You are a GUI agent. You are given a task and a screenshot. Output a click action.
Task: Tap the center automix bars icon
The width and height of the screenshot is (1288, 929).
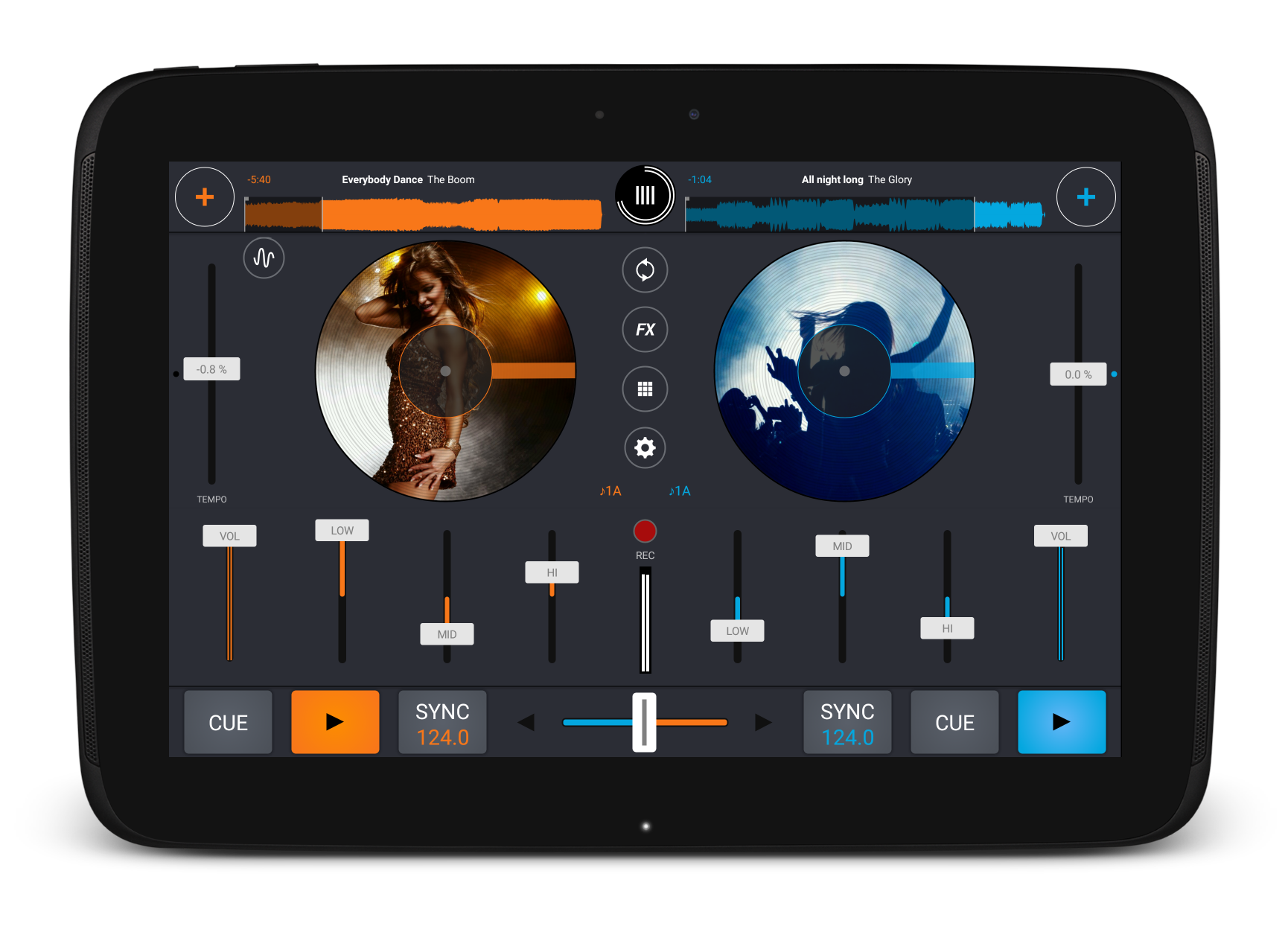[x=645, y=196]
